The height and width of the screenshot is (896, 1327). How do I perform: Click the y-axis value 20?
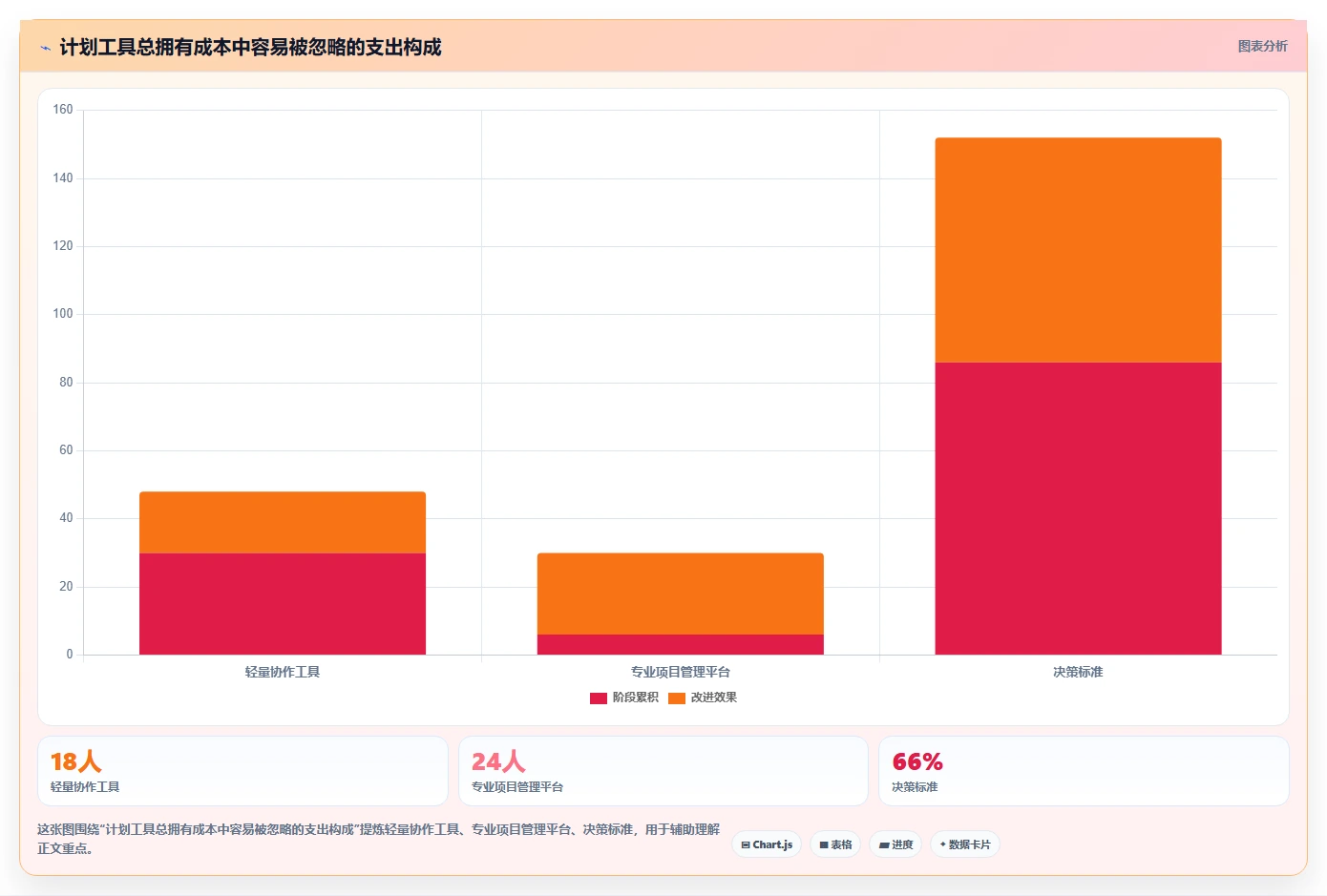tap(66, 587)
